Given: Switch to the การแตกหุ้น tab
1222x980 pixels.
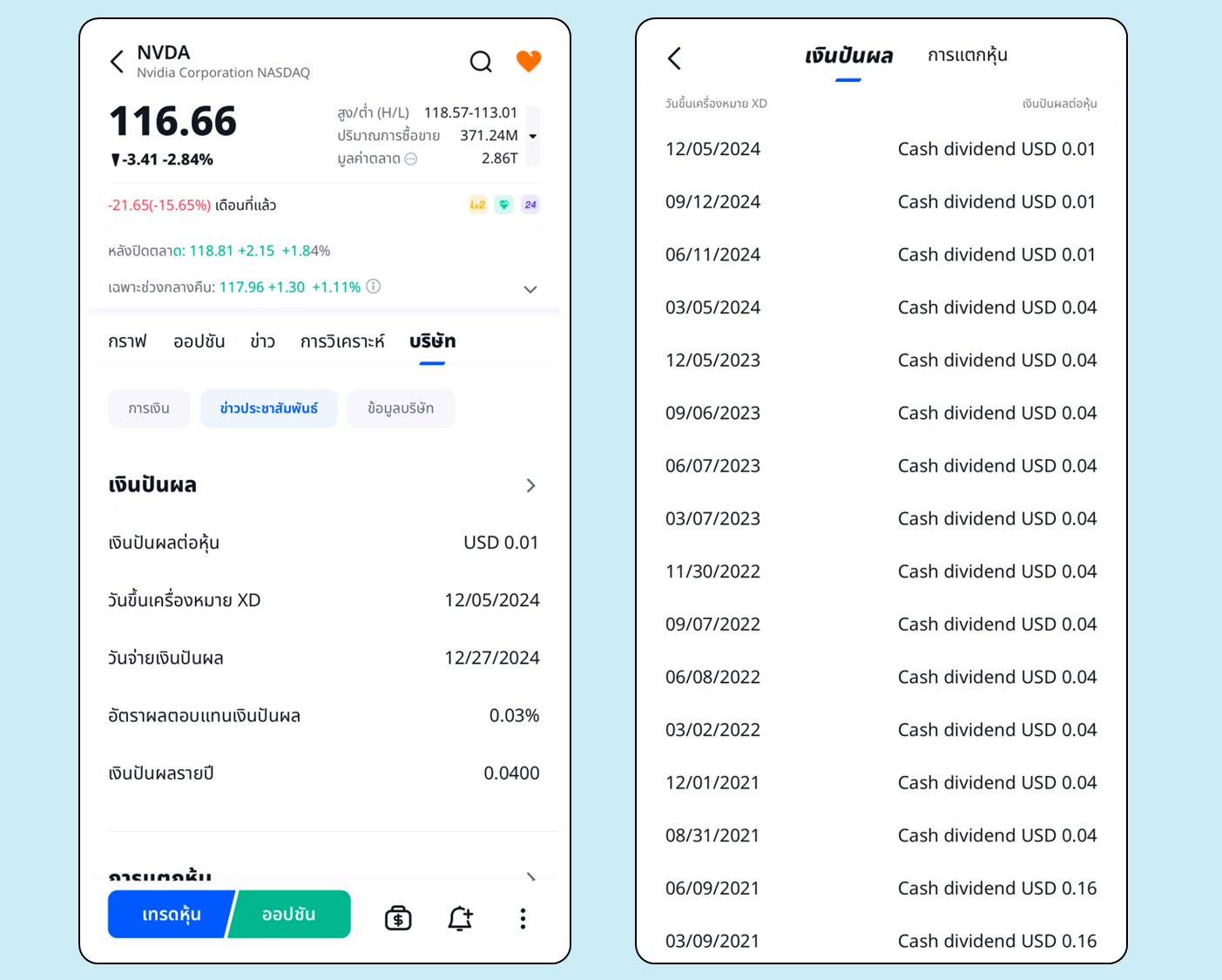Looking at the screenshot, I should [967, 56].
